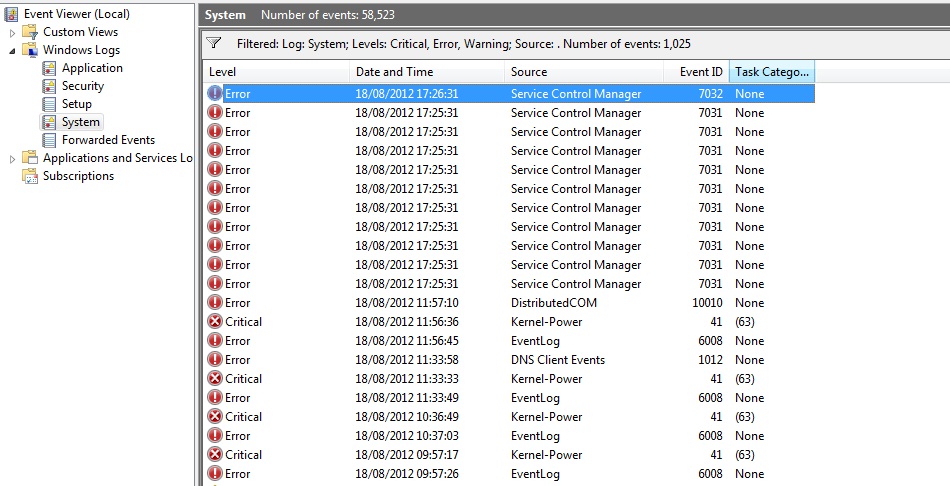This screenshot has width=950, height=486.
Task: Sort events by Level column header
Action: pyautogui.click(x=276, y=72)
